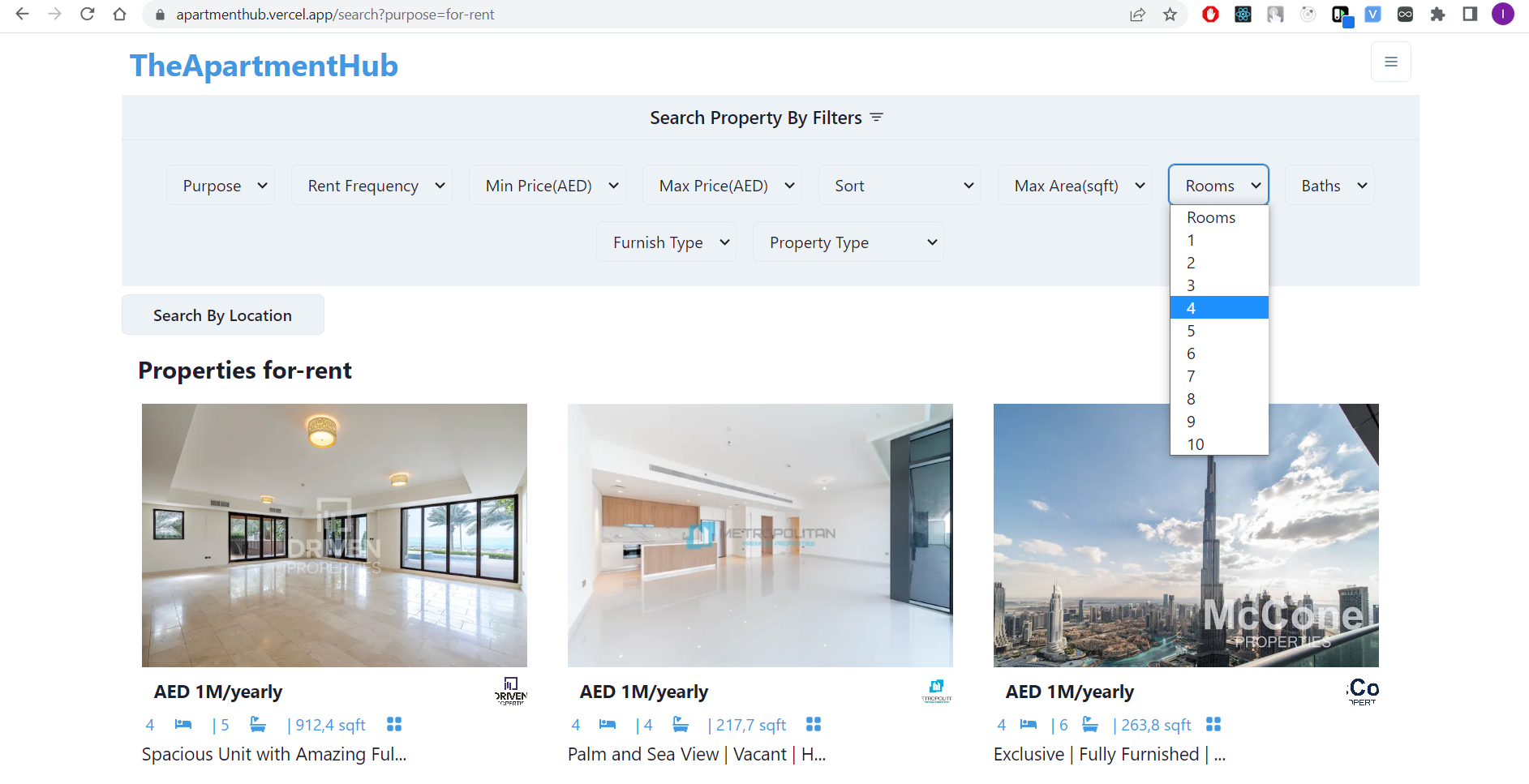Click the TheApartmentHub logo link
The width and height of the screenshot is (1529, 784).
pos(264,65)
